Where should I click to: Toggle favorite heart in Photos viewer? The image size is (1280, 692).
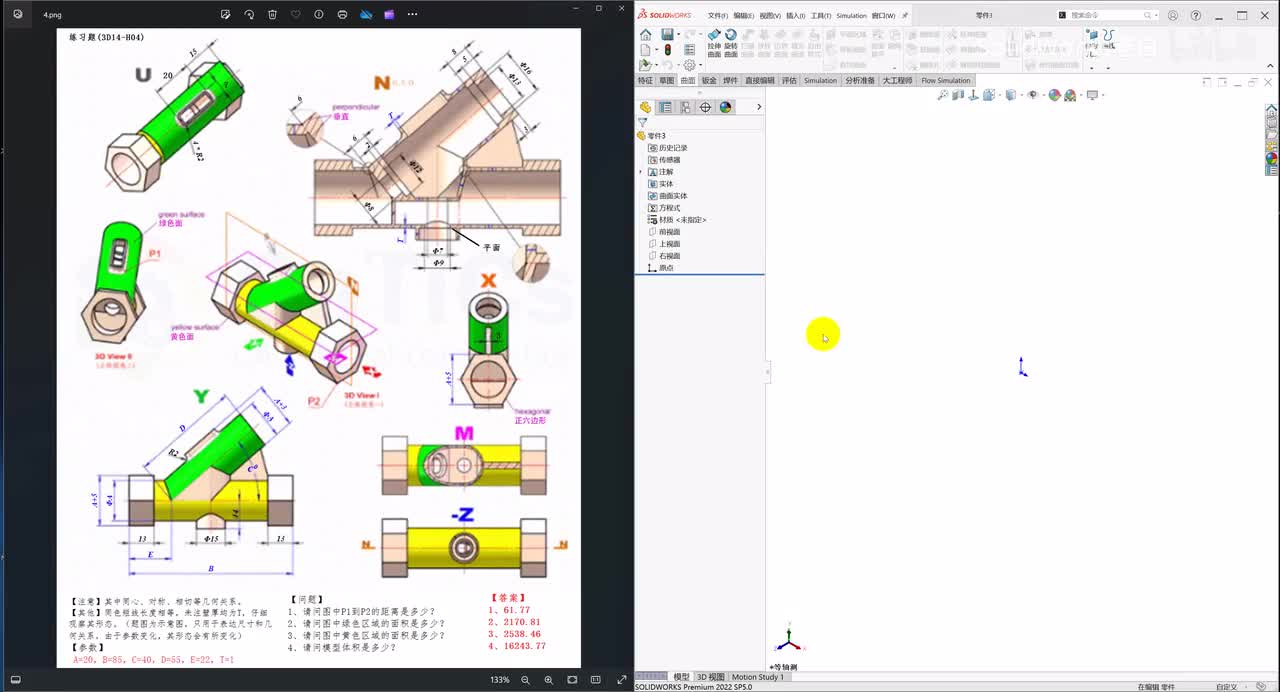(x=295, y=14)
